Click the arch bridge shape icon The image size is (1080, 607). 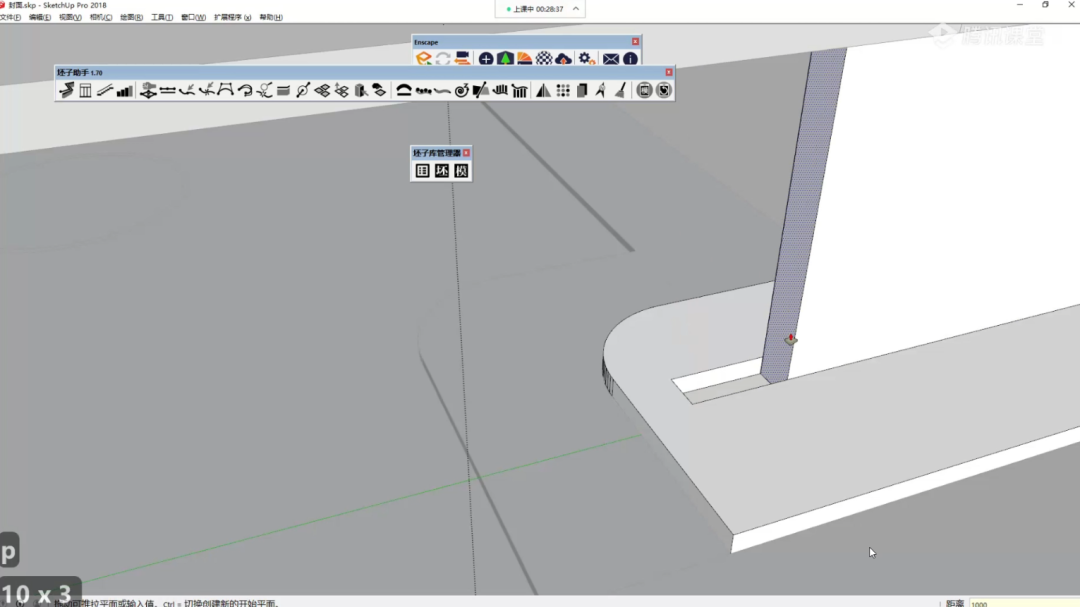point(225,90)
